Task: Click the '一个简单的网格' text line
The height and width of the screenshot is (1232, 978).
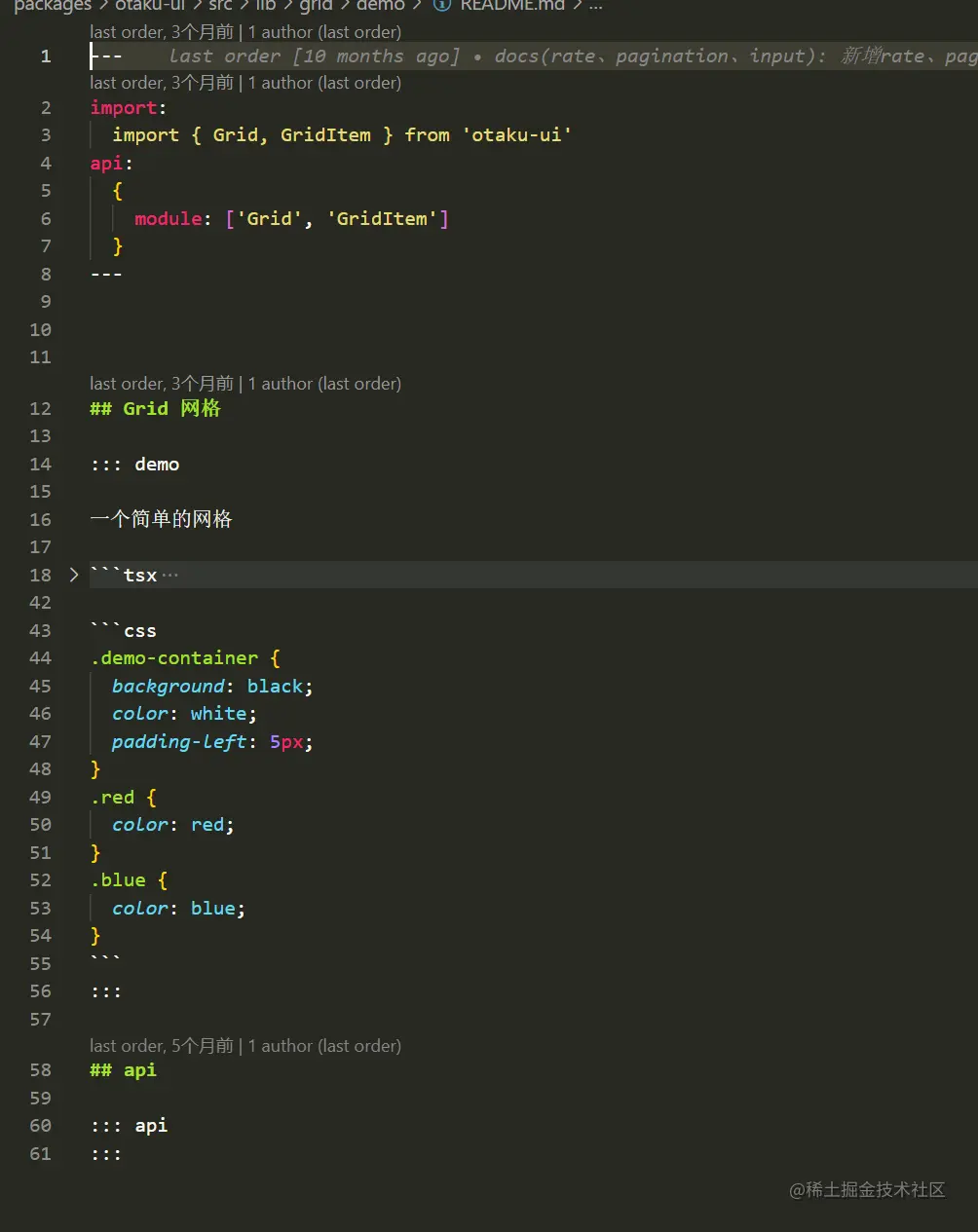Action: coord(162,520)
